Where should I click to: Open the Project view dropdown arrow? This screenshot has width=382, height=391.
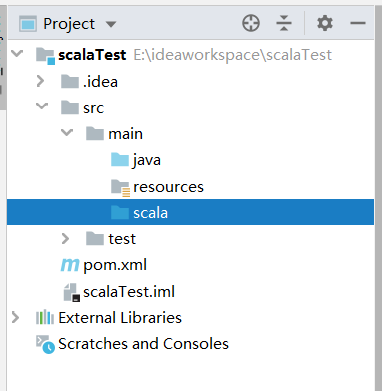coord(111,24)
